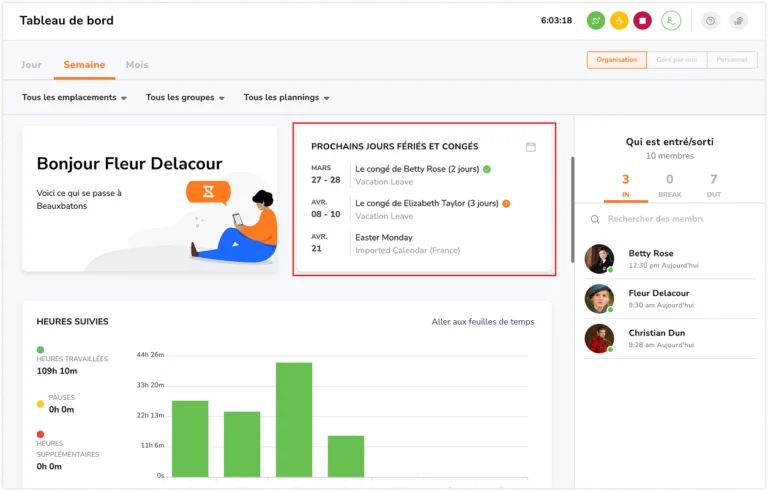Open the green-outlined user status icon
Image resolution: width=768 pixels, height=491 pixels.
[x=671, y=21]
